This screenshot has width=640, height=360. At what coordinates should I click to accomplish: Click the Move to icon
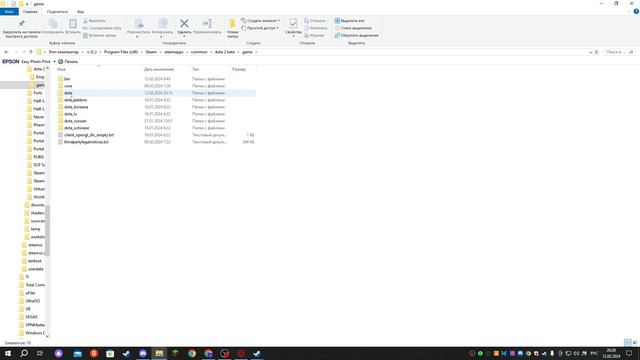139,23
